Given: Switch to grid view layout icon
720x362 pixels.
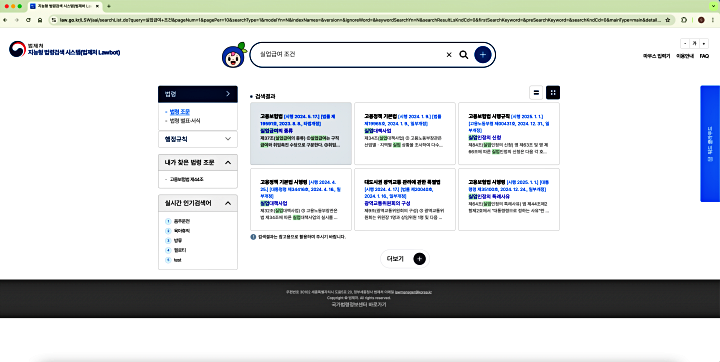Looking at the screenshot, I should pyautogui.click(x=553, y=92).
